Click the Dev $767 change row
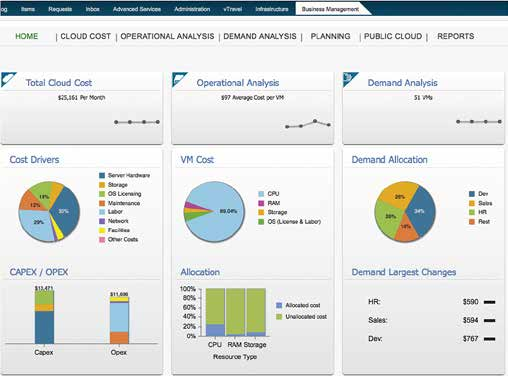This screenshot has height=376, width=508. 431,339
